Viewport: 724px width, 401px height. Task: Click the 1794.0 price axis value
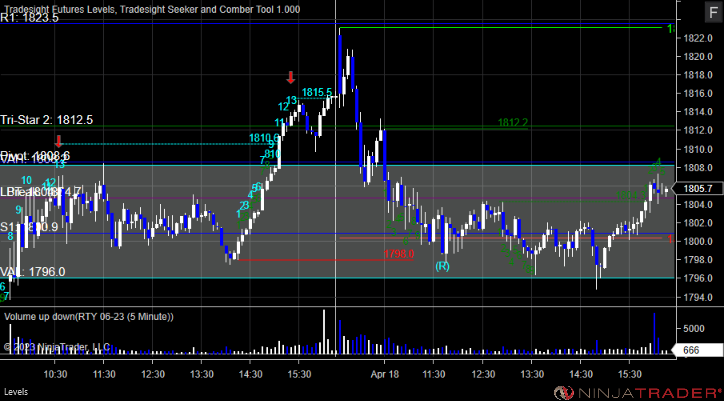pos(697,297)
